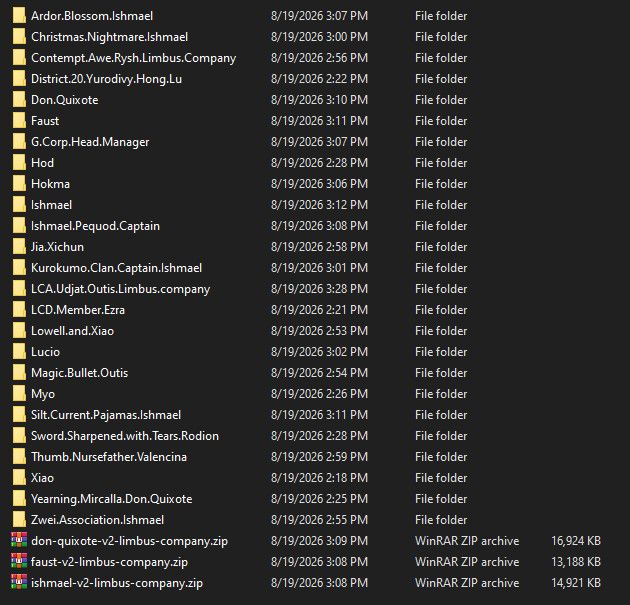Select the faust-v2-limbus-company.zip file name

(x=109, y=562)
